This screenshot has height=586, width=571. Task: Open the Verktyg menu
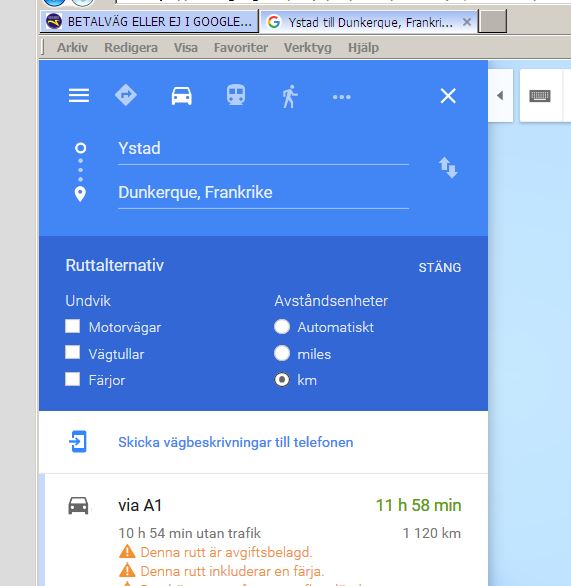point(308,48)
